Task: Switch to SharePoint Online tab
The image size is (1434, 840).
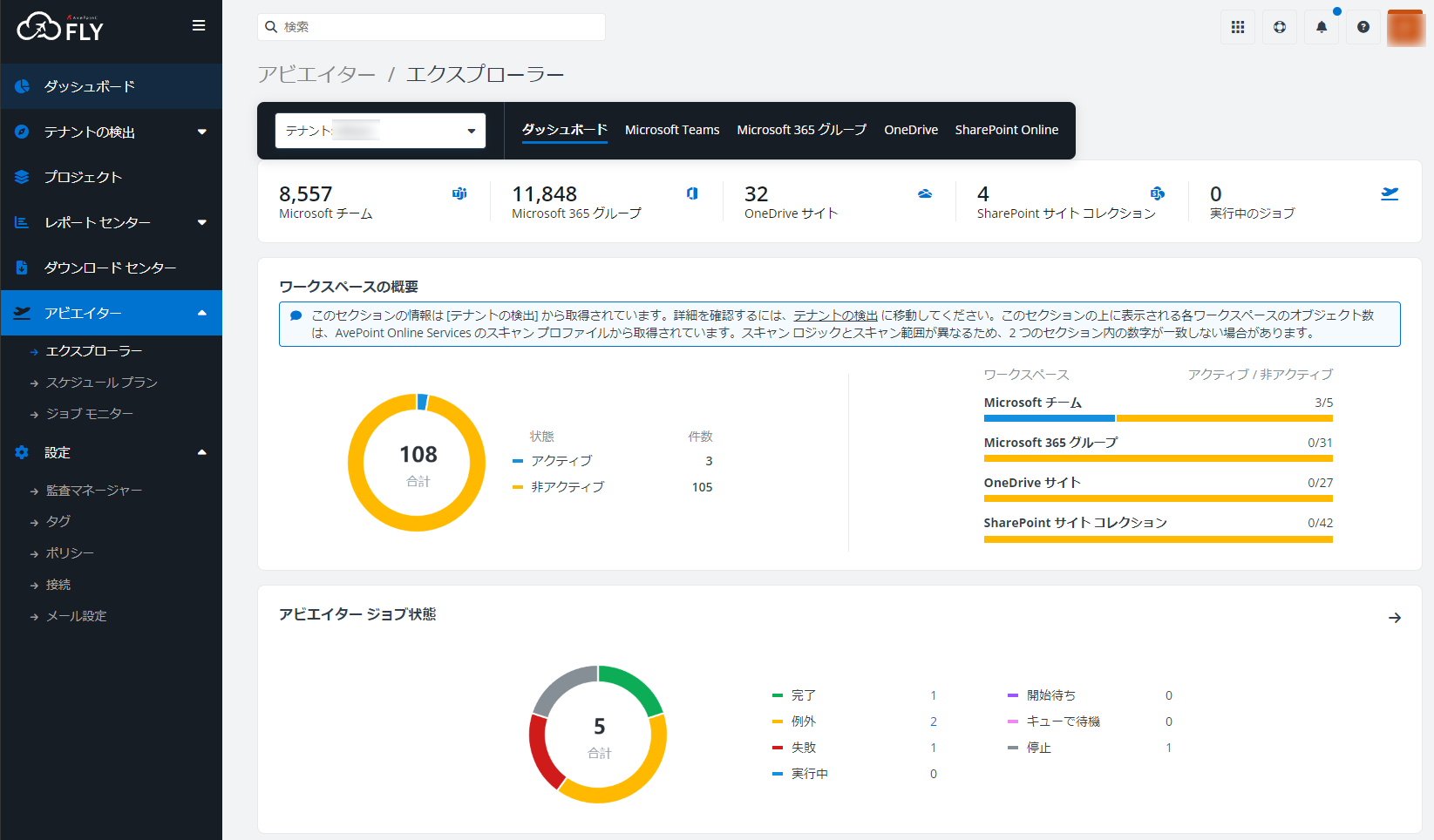Action: click(x=1007, y=130)
